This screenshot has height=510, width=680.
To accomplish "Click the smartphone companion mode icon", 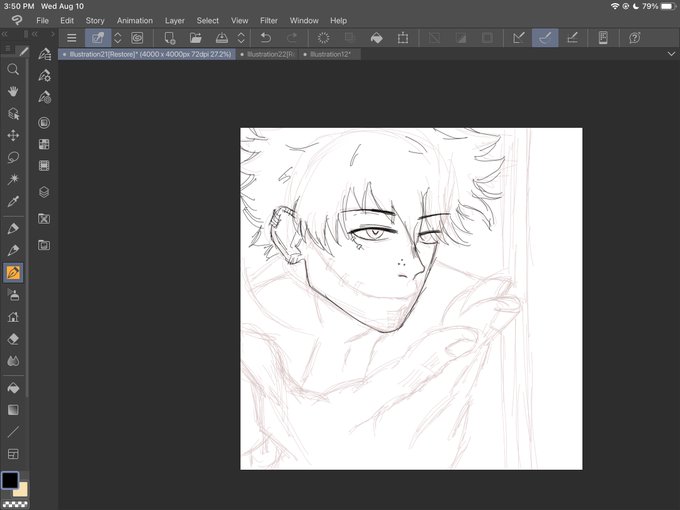I will pyautogui.click(x=603, y=38).
